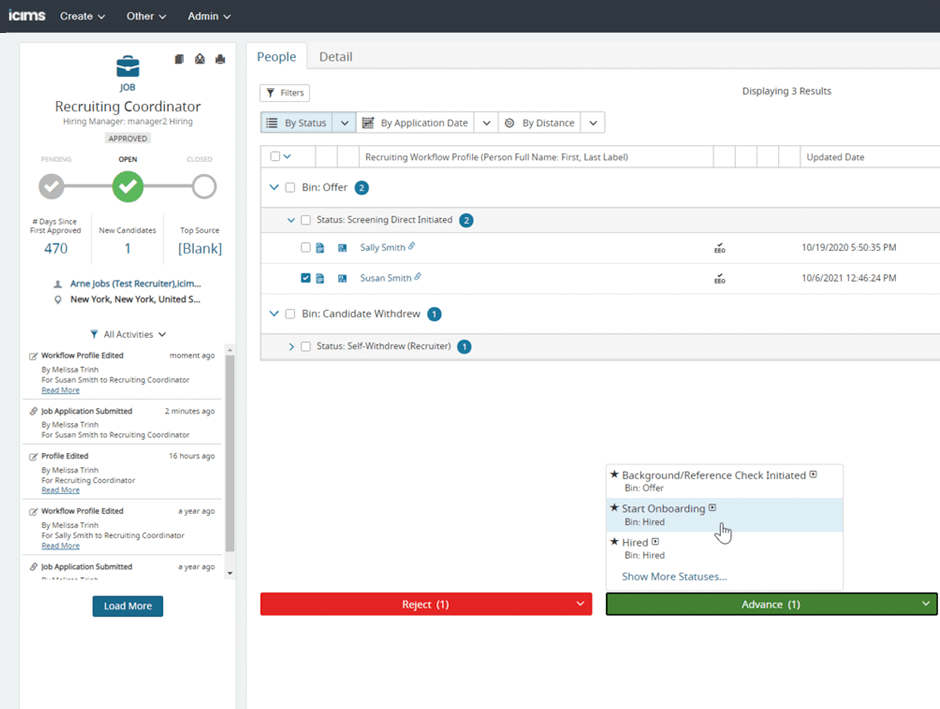This screenshot has height=709, width=940.
Task: Switch to the Detail tab
Action: 336,56
